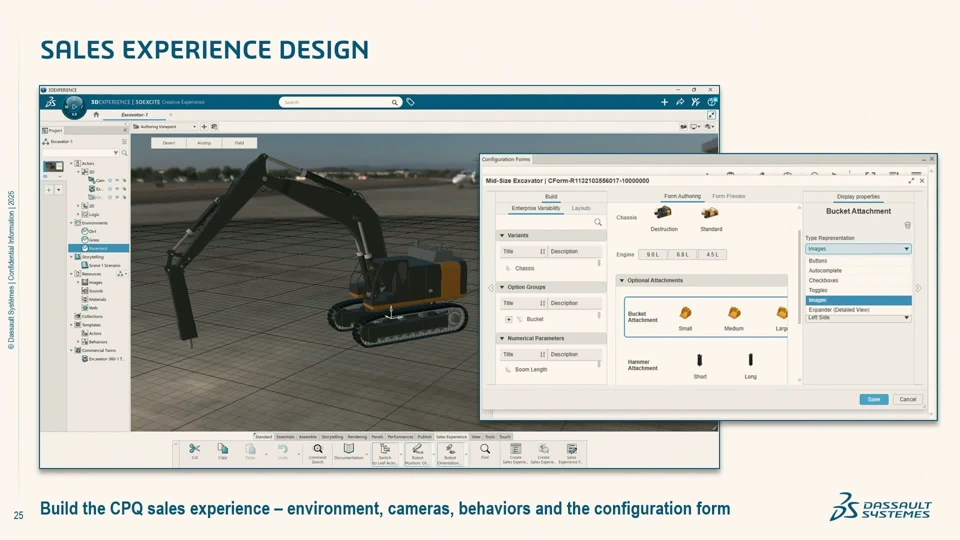The width and height of the screenshot is (960, 540).
Task: Click Switch to Leaf Actor tool
Action: [x=384, y=454]
